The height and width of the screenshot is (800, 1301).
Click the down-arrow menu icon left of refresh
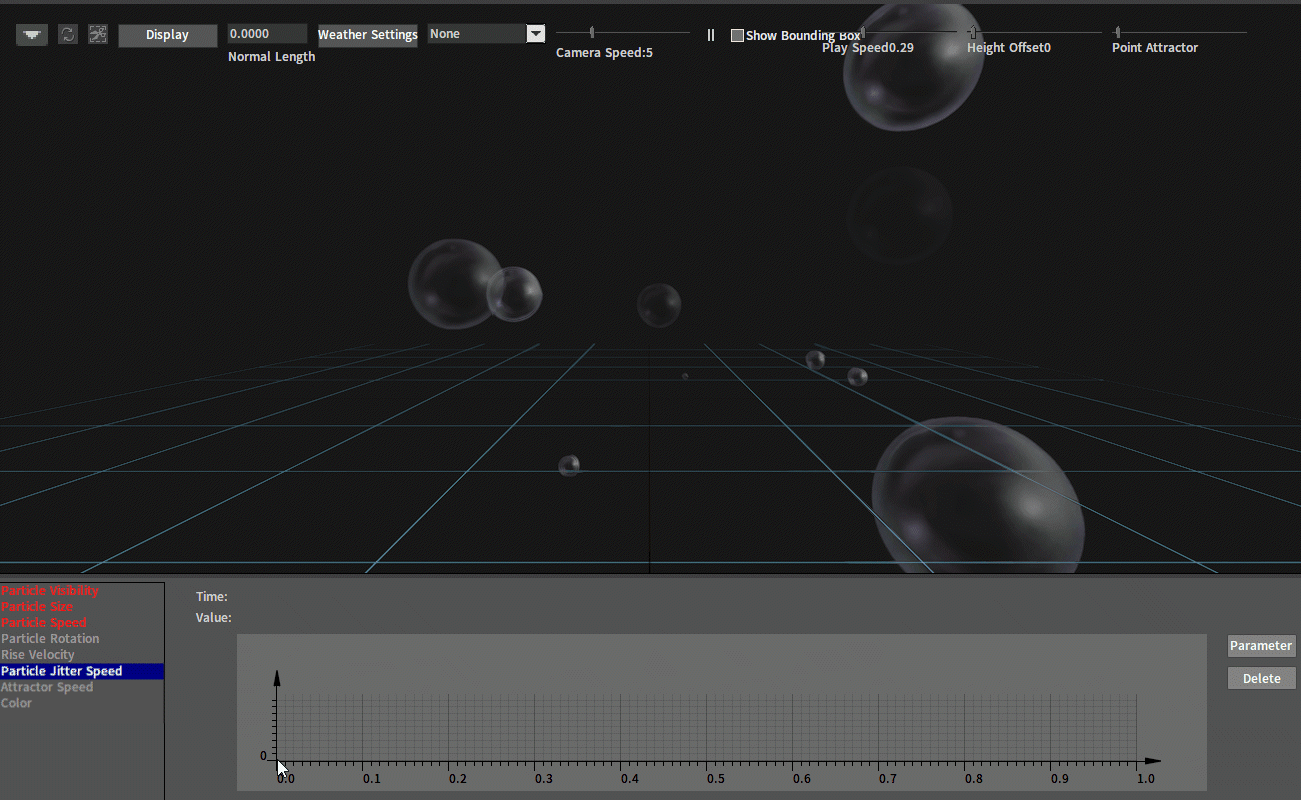coord(33,34)
